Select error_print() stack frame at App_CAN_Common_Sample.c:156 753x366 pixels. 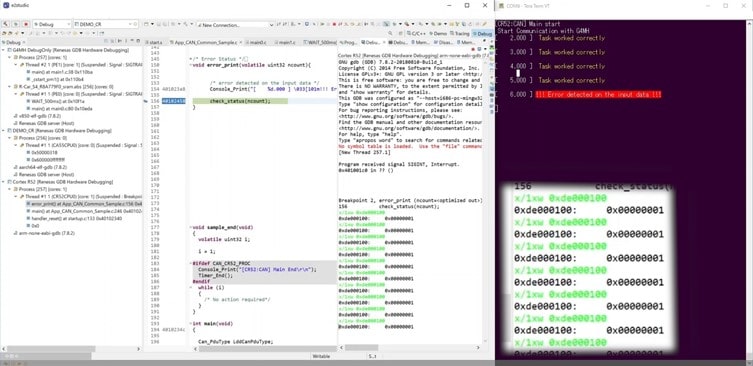coord(84,204)
